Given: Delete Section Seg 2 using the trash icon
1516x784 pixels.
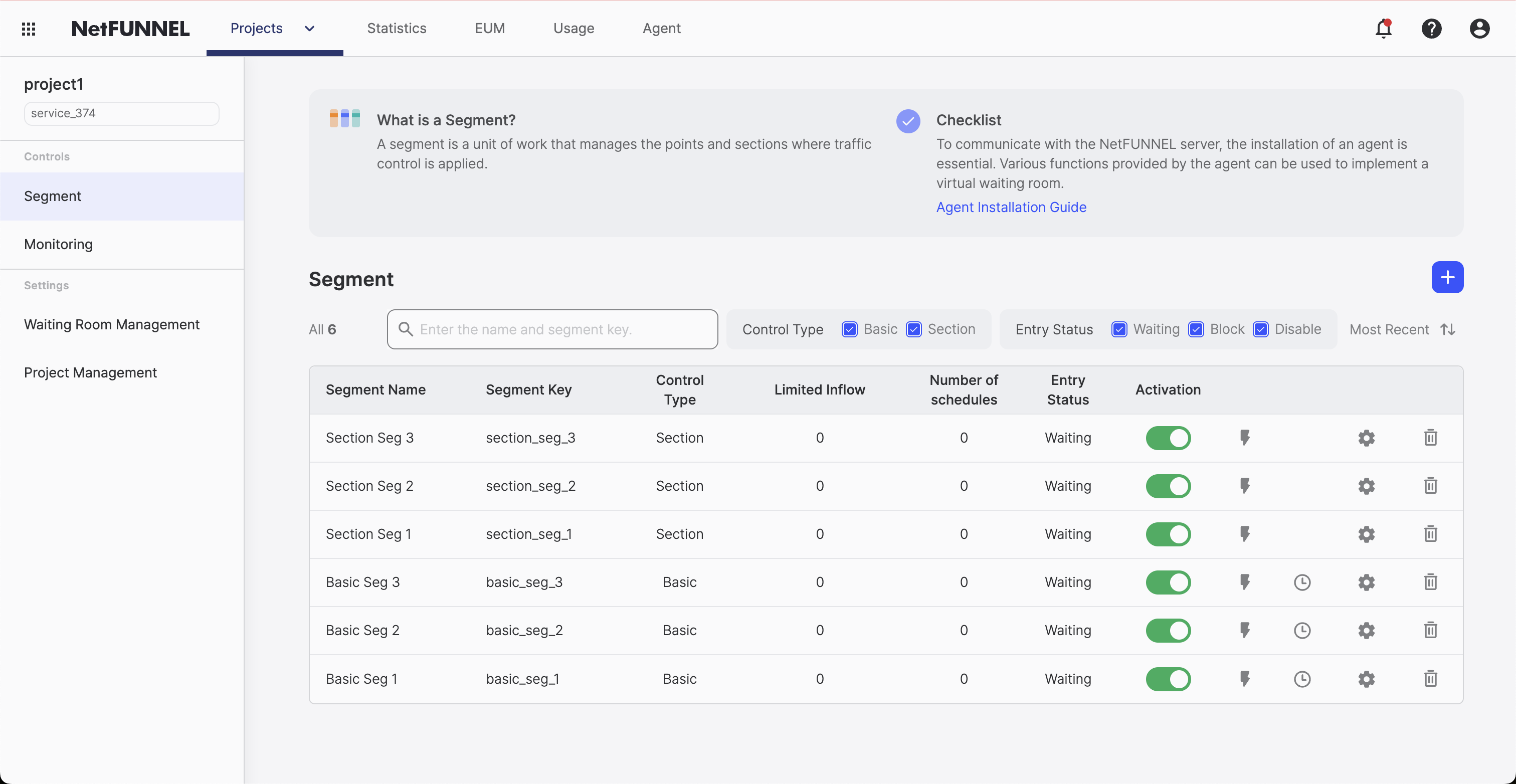Looking at the screenshot, I should pyautogui.click(x=1431, y=486).
